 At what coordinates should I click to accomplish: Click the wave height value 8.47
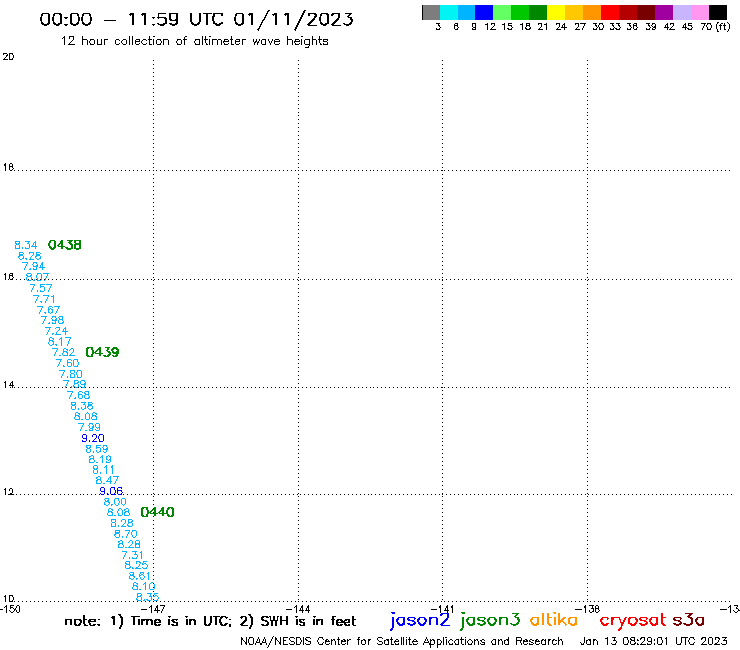tap(107, 481)
